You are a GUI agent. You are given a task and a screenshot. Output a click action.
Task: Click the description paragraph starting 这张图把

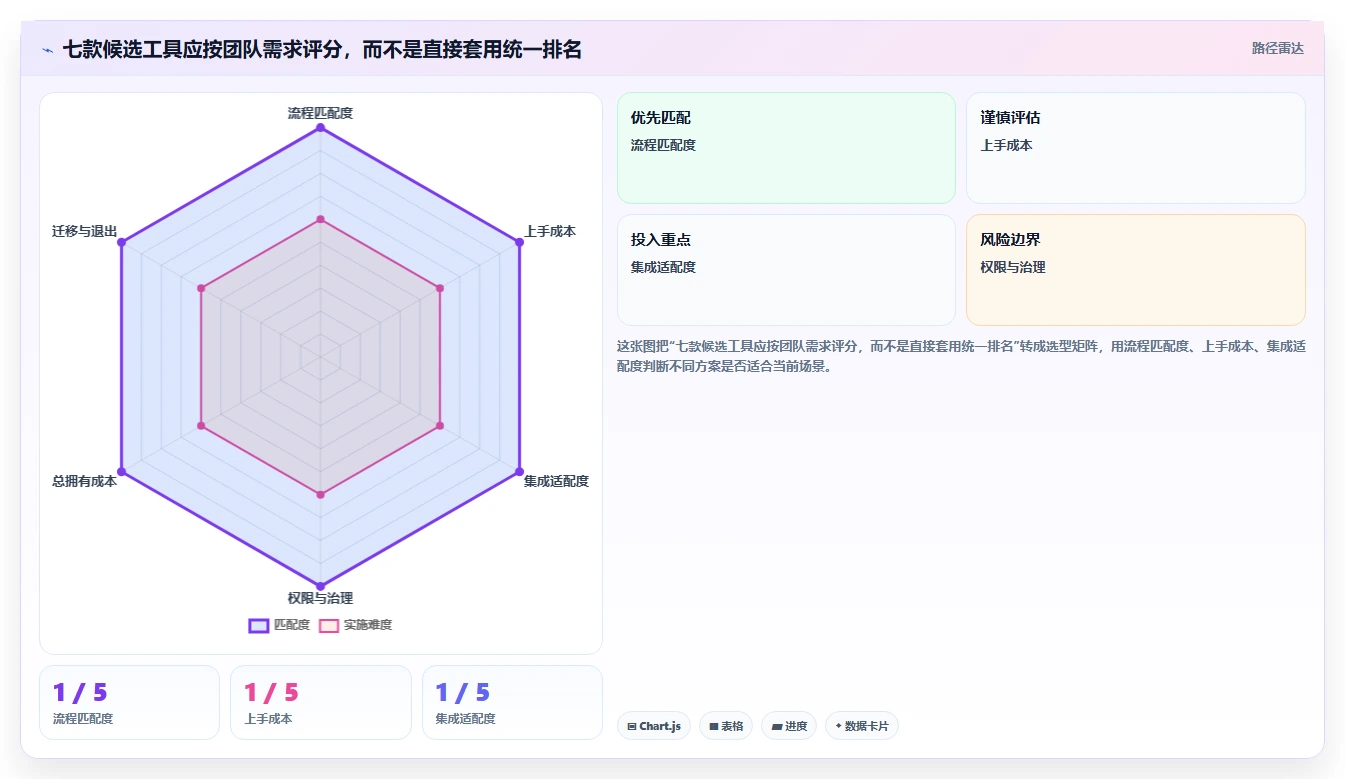pos(961,356)
